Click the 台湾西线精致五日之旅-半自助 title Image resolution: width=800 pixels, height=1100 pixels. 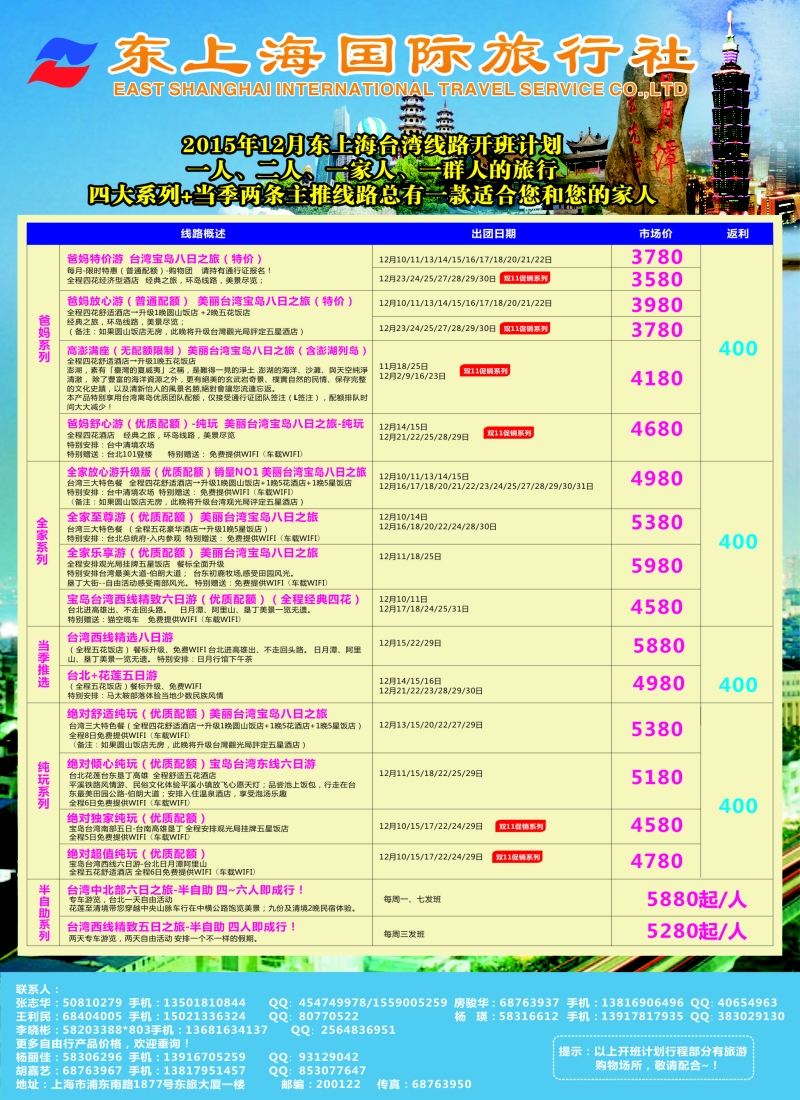[x=182, y=927]
